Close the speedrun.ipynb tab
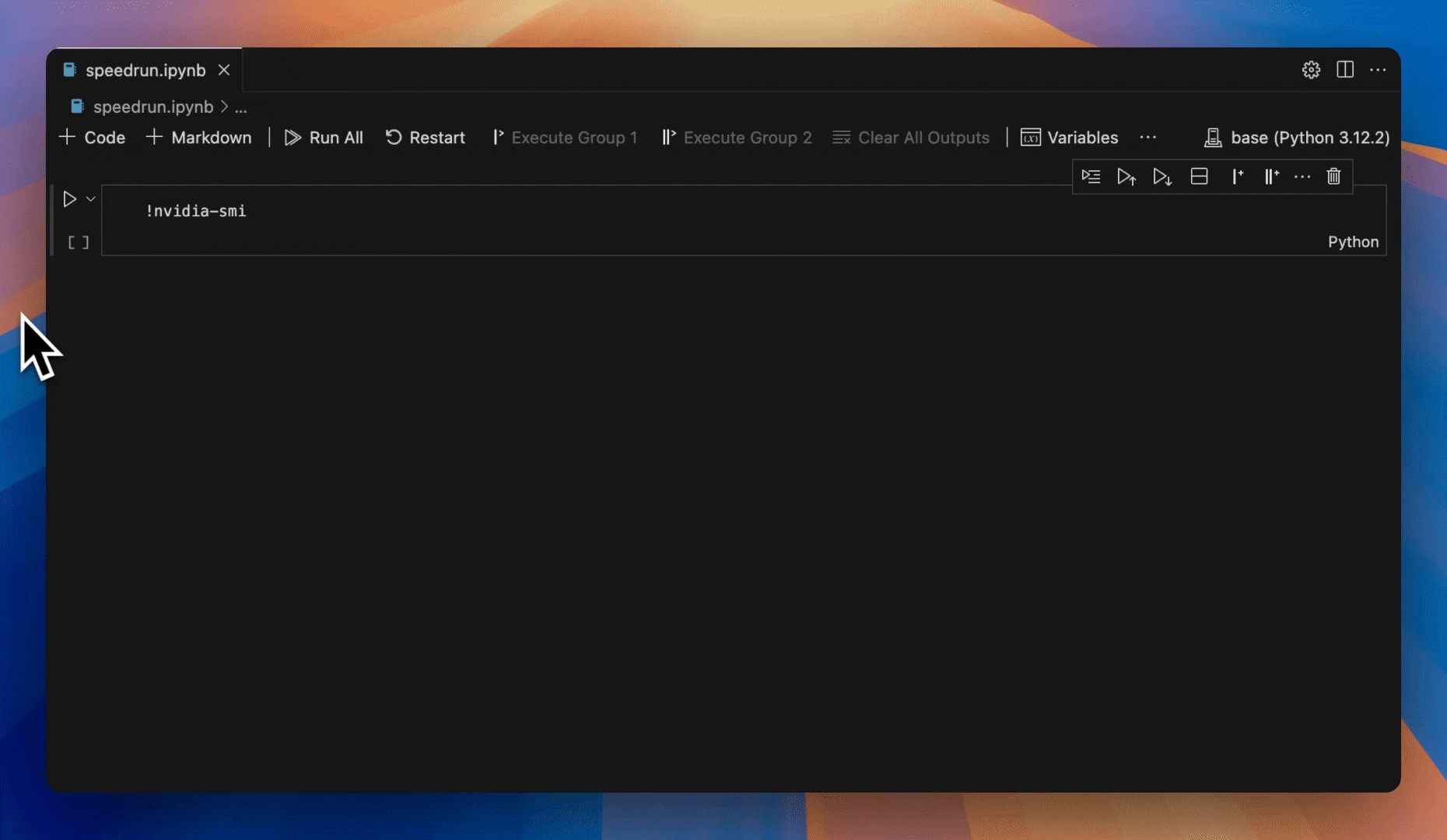The width and height of the screenshot is (1447, 840). click(x=224, y=70)
